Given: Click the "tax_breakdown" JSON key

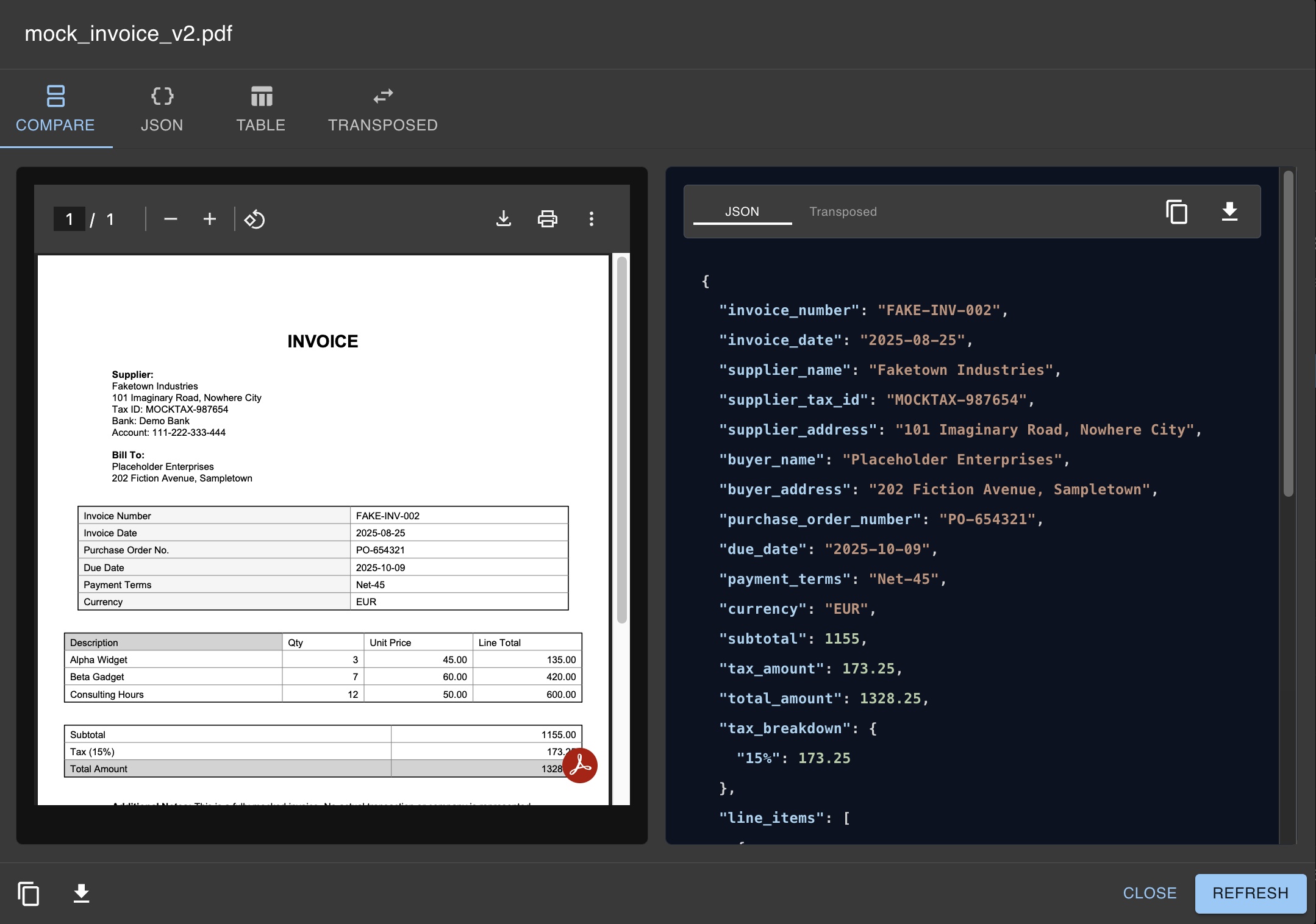Looking at the screenshot, I should click(785, 728).
